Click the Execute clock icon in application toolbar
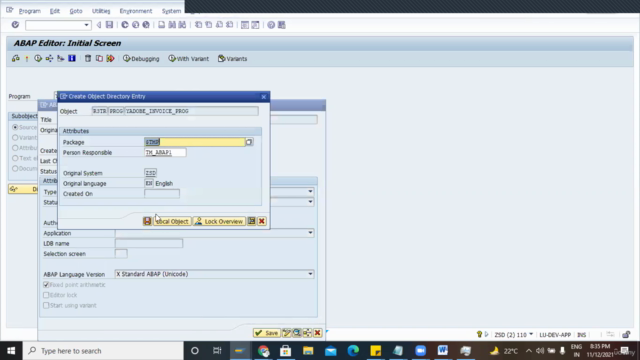Screen dimensions: 640x360 coord(38,59)
